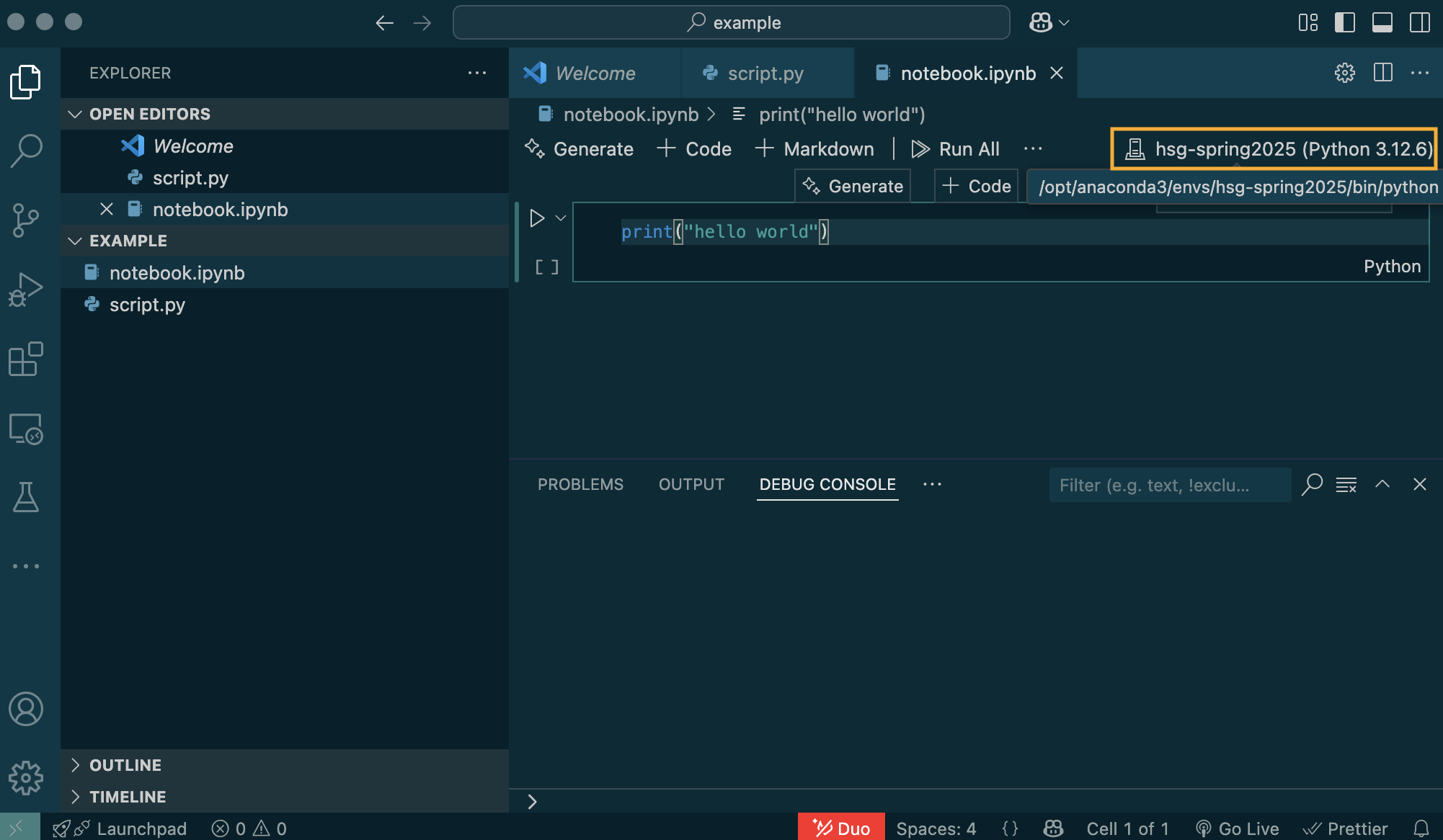Screen dimensions: 1443x840
Task: Click the notifications bell in status bar
Action: point(1421,828)
